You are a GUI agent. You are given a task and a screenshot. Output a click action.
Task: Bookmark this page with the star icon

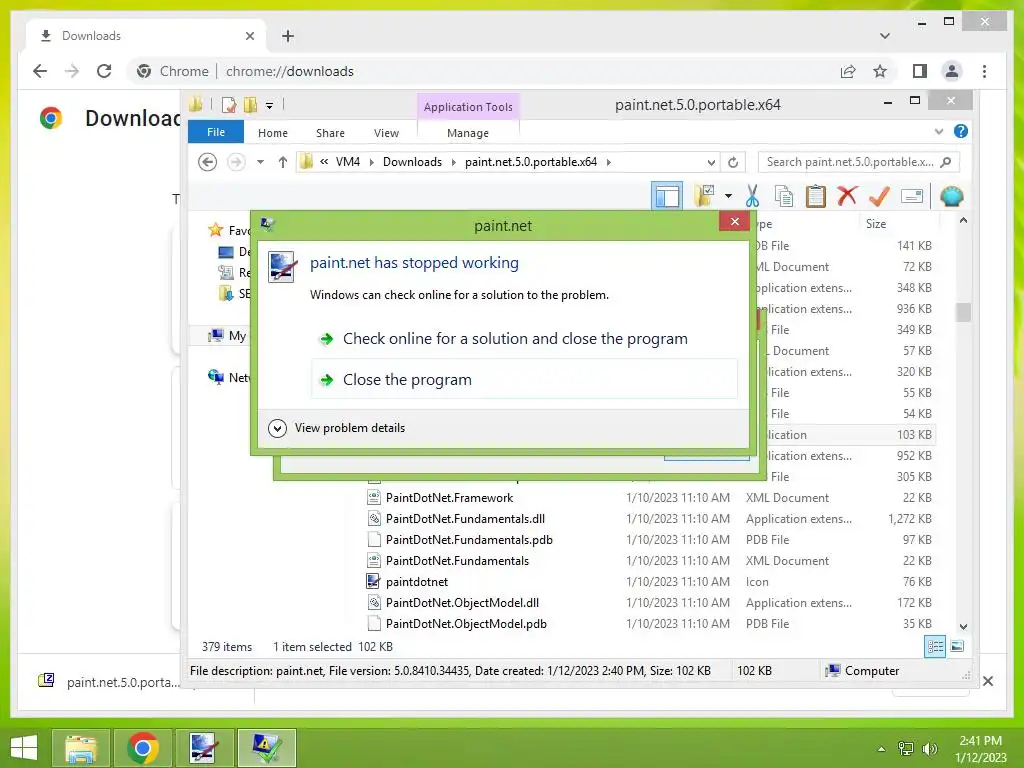tap(880, 71)
